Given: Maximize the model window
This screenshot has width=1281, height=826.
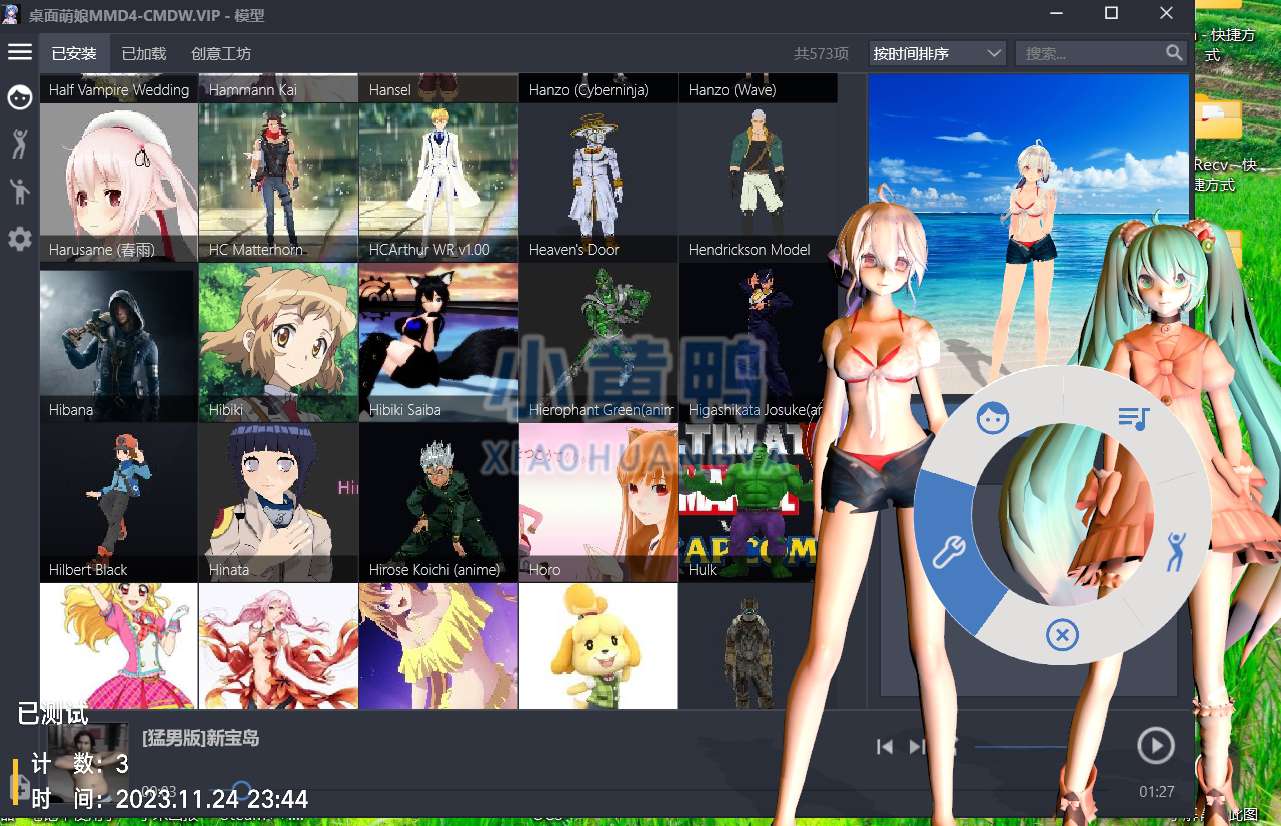Looking at the screenshot, I should pyautogui.click(x=1111, y=13).
